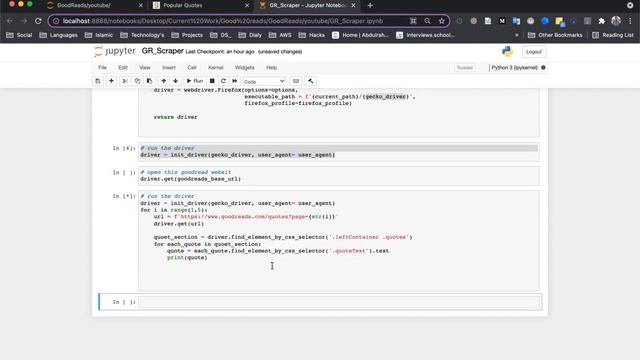Click the cell with driver.get(goodreads_base_url)
The image size is (640, 360).
click(x=339, y=176)
